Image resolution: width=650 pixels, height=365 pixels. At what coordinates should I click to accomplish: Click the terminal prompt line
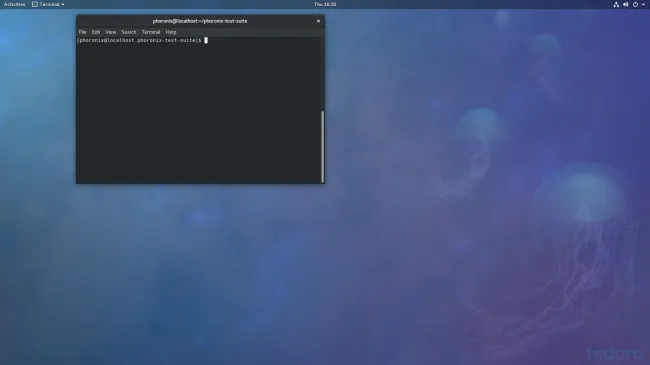142,40
